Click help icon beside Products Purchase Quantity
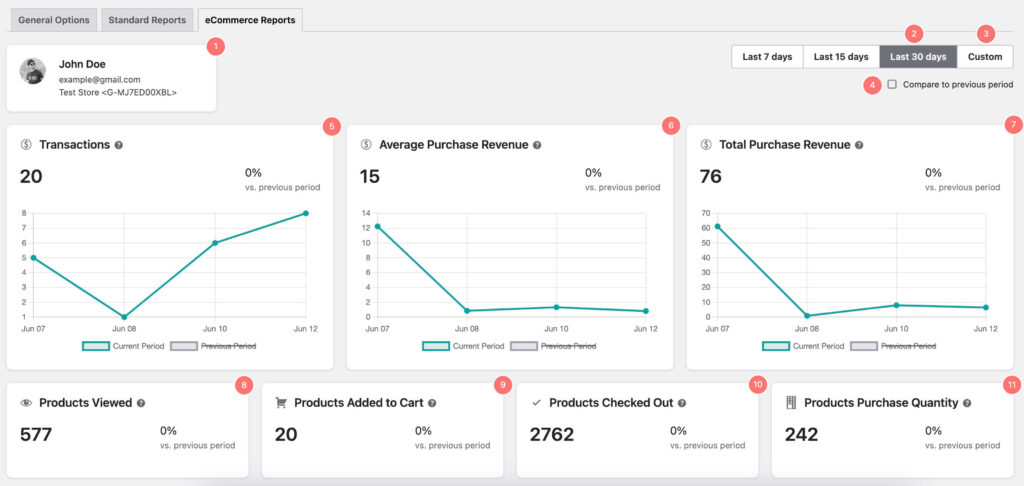 click(968, 403)
